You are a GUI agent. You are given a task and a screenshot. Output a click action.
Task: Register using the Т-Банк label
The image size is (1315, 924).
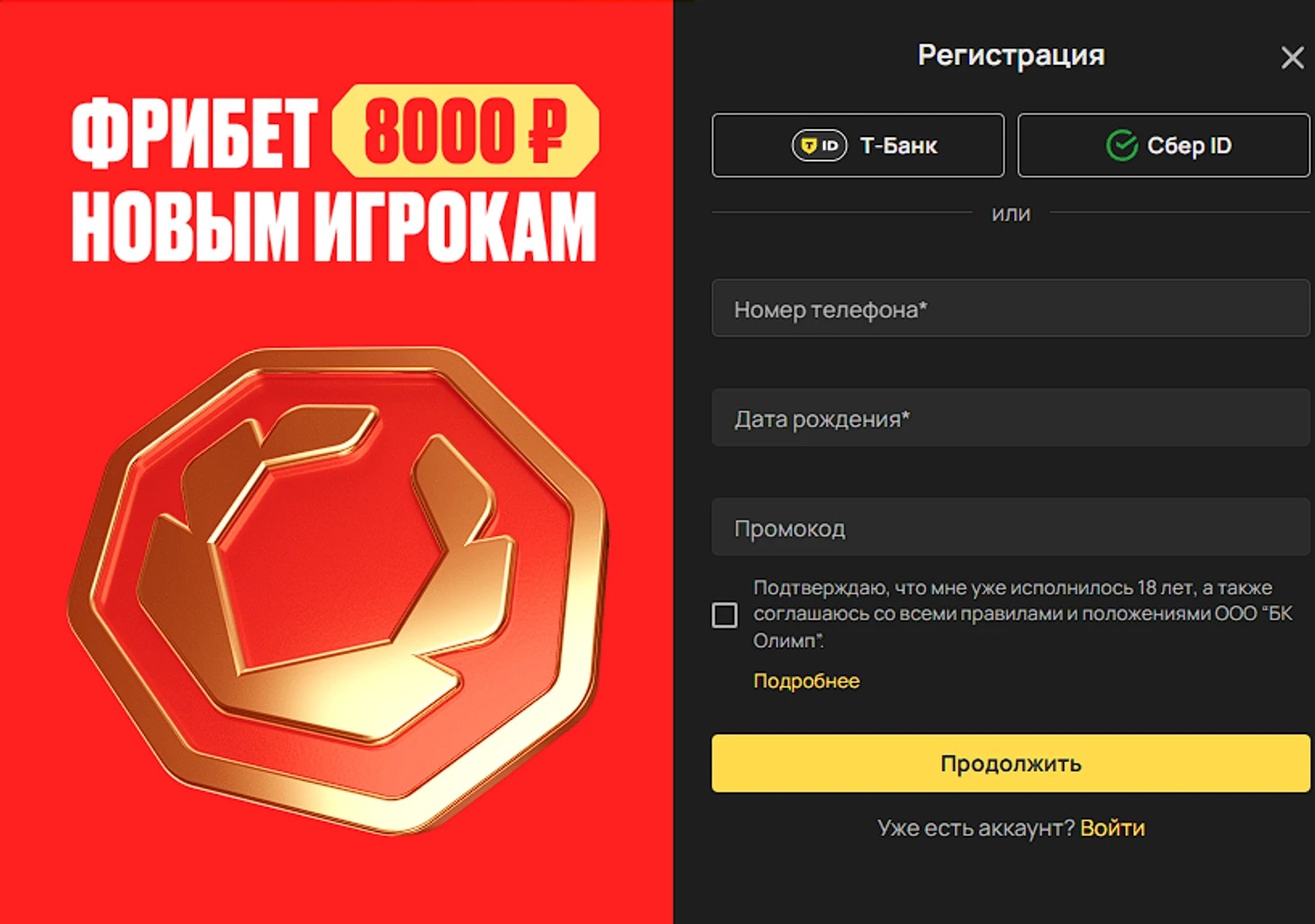[899, 145]
